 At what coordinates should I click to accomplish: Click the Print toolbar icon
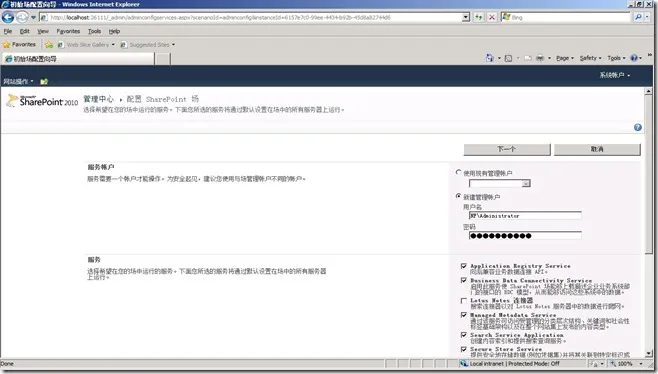(x=540, y=58)
